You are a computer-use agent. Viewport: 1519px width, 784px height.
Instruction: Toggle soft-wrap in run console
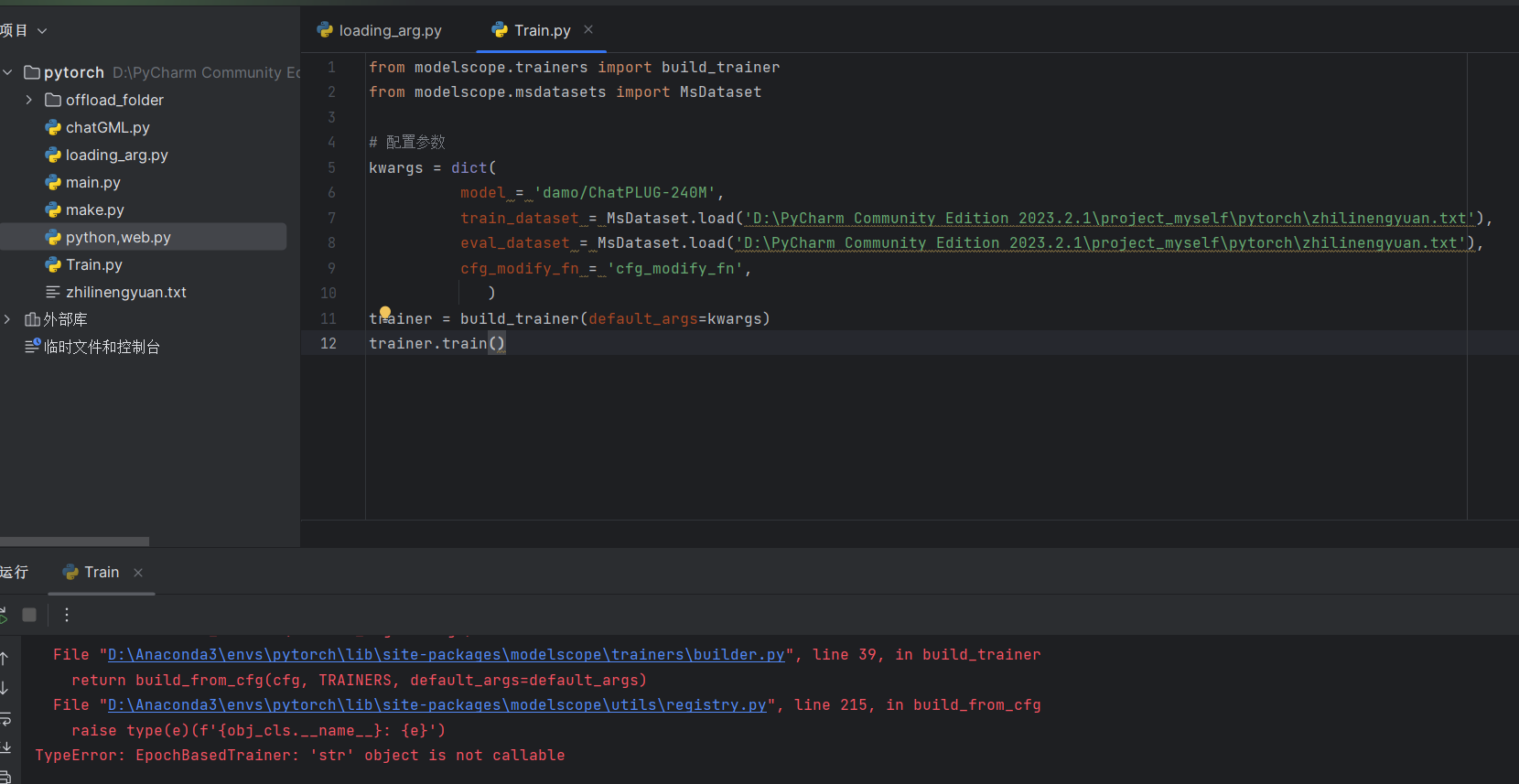pyautogui.click(x=5, y=718)
